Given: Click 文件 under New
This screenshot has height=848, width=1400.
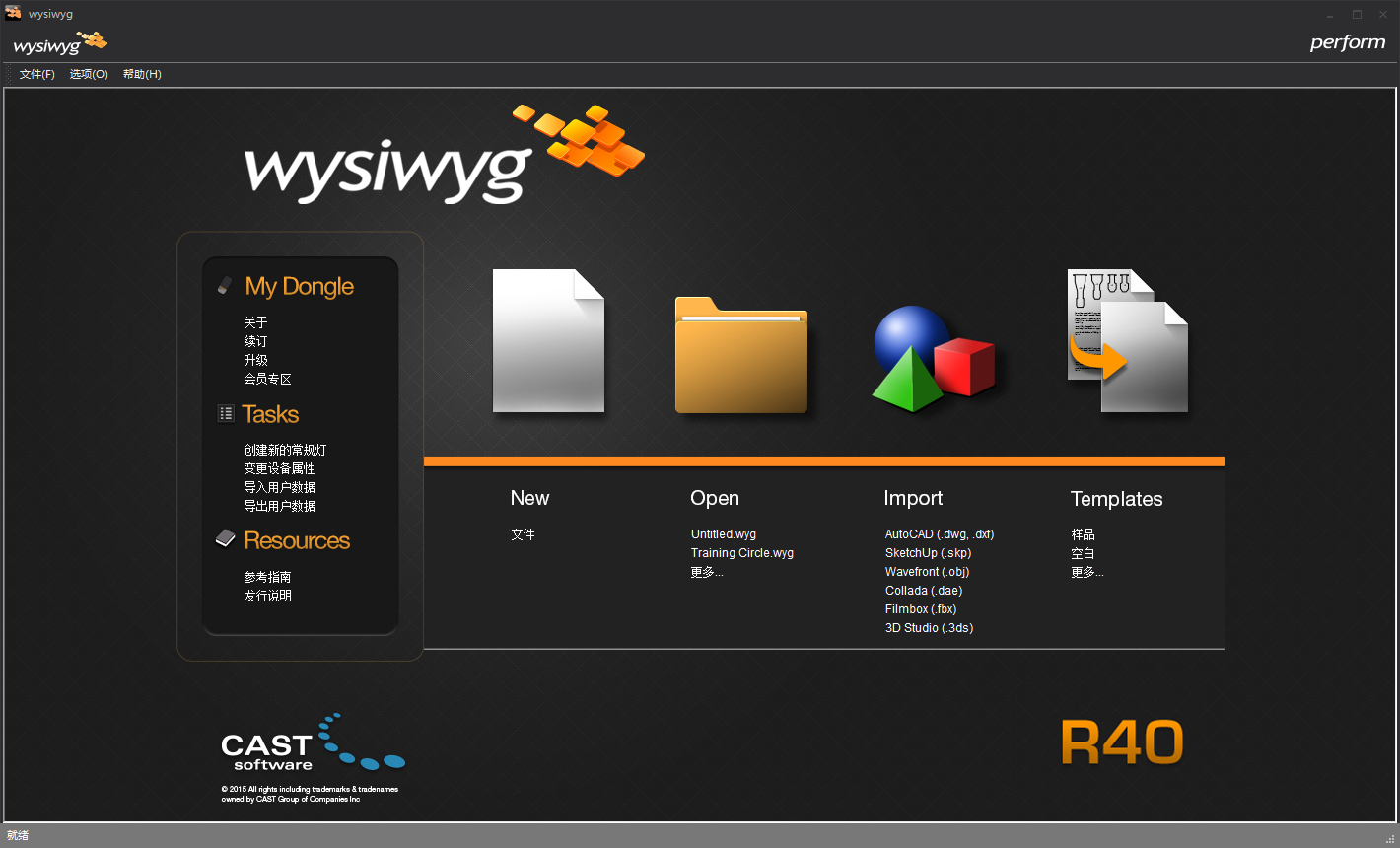Looking at the screenshot, I should coord(523,534).
